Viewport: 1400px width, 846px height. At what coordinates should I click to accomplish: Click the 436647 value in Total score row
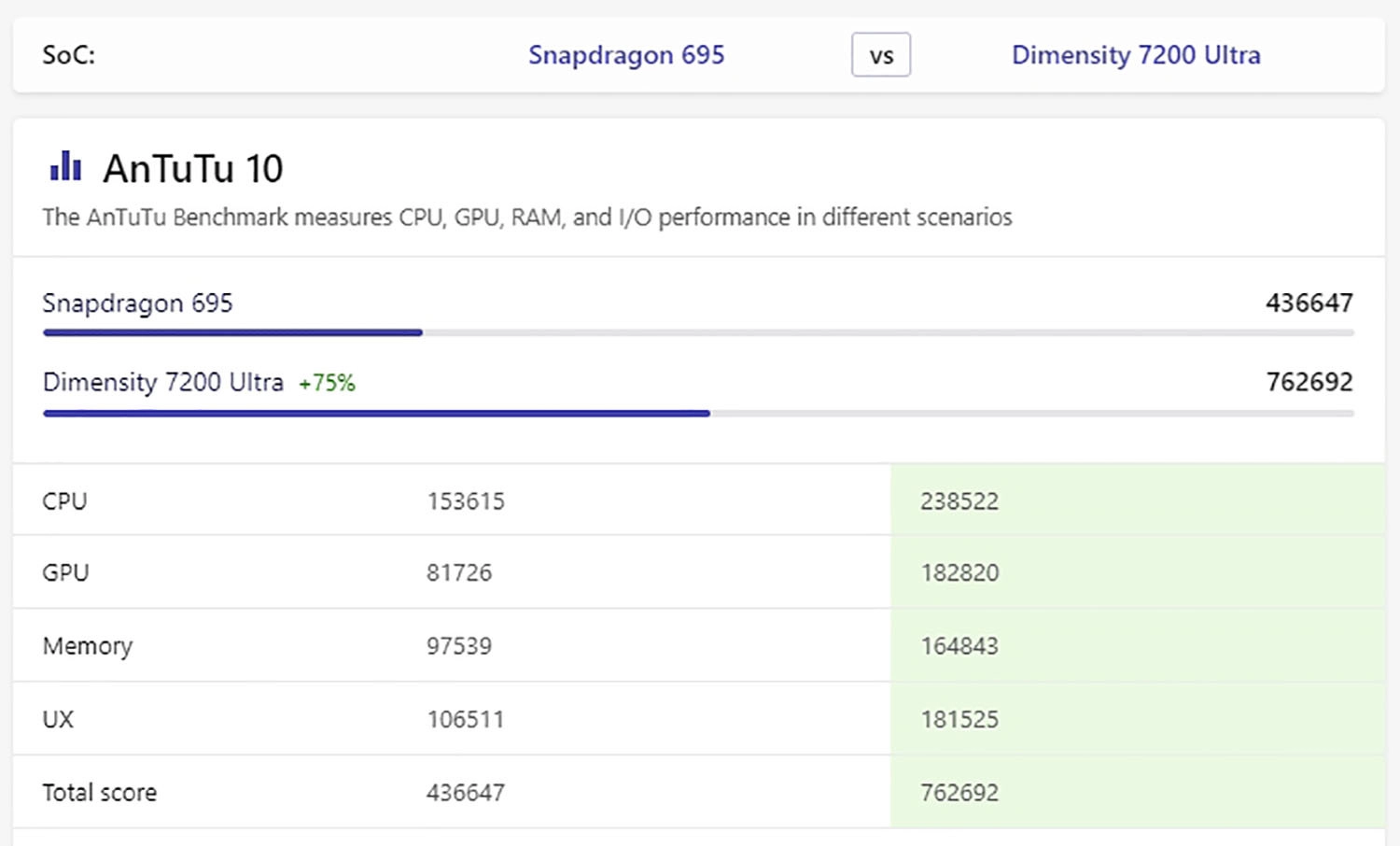point(466,793)
